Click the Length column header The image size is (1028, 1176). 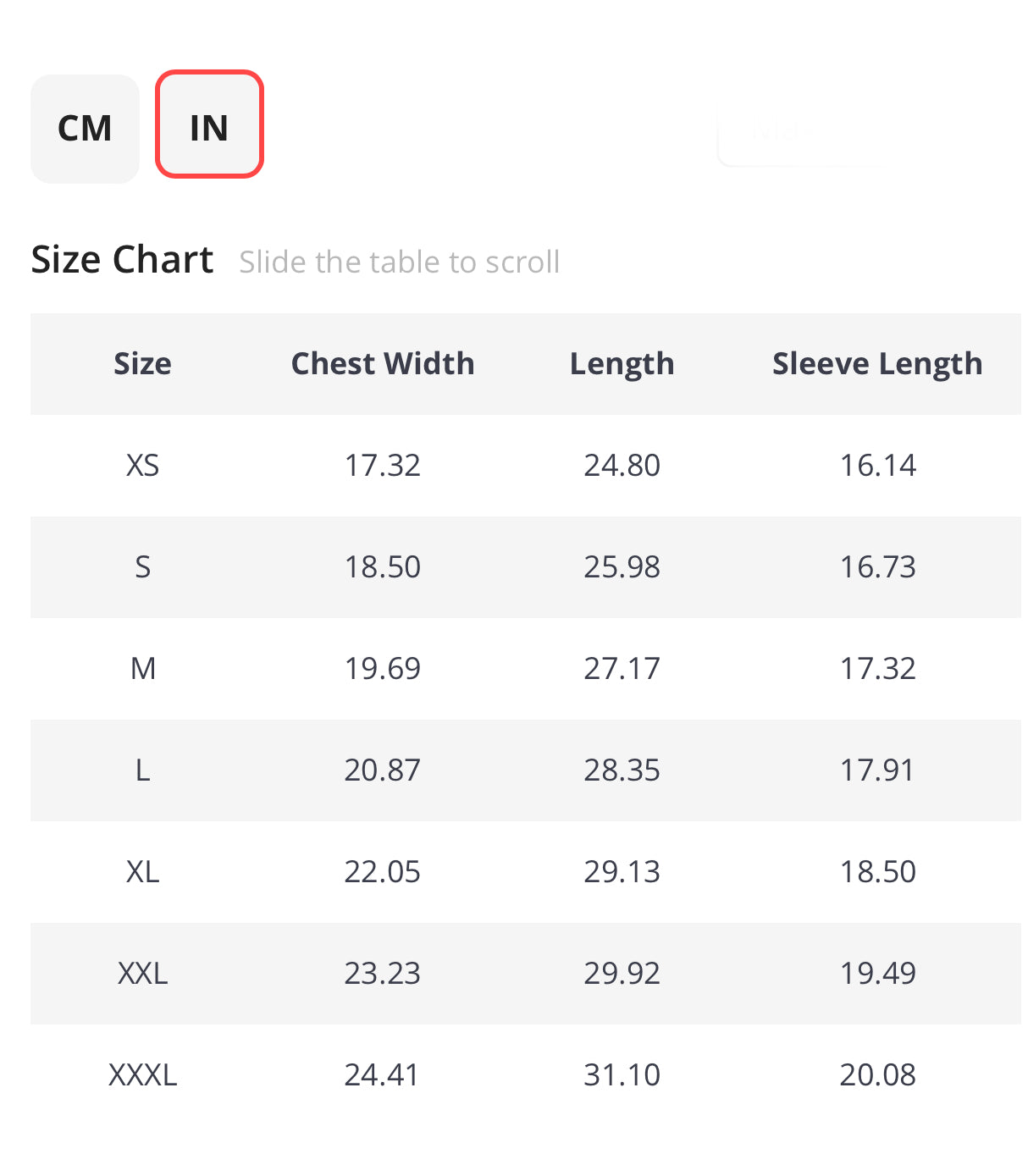622,364
